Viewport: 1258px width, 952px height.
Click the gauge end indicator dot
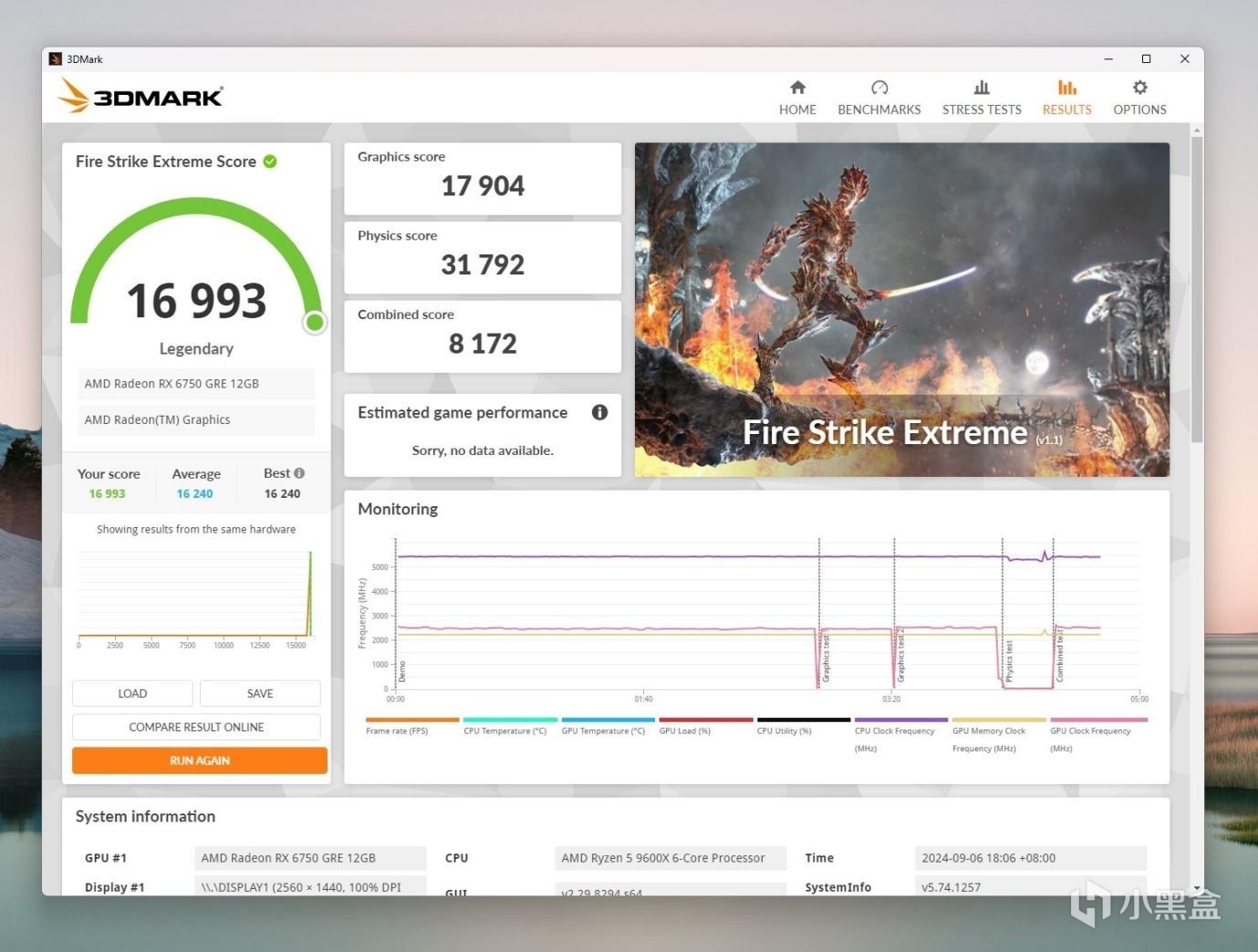(315, 322)
